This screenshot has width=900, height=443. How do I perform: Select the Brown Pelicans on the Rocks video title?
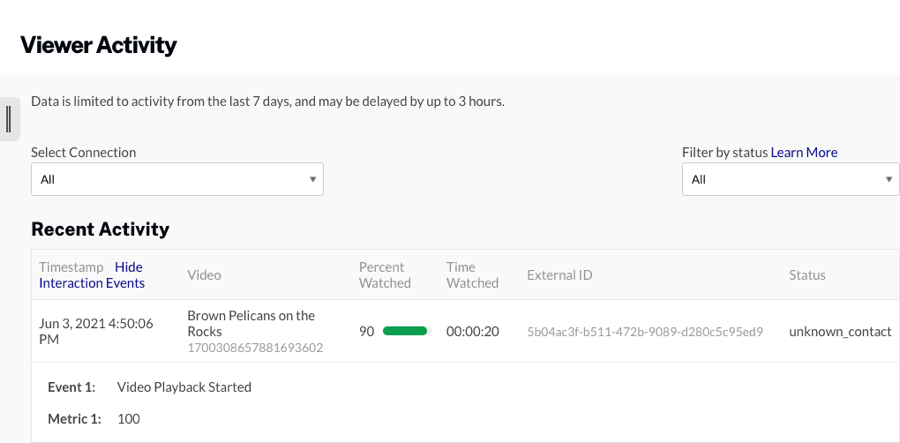[x=251, y=323]
